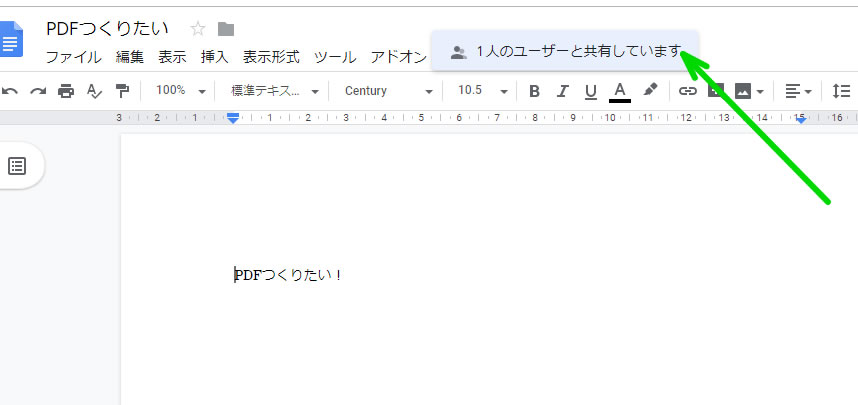Open the 挿入 menu
This screenshot has height=405, width=858.
coord(214,57)
